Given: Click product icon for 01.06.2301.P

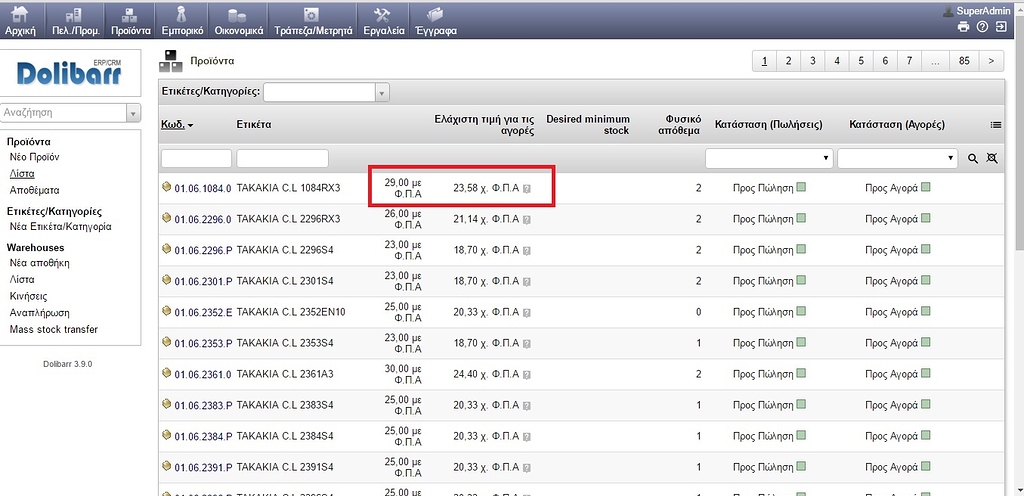Looking at the screenshot, I should (167, 281).
